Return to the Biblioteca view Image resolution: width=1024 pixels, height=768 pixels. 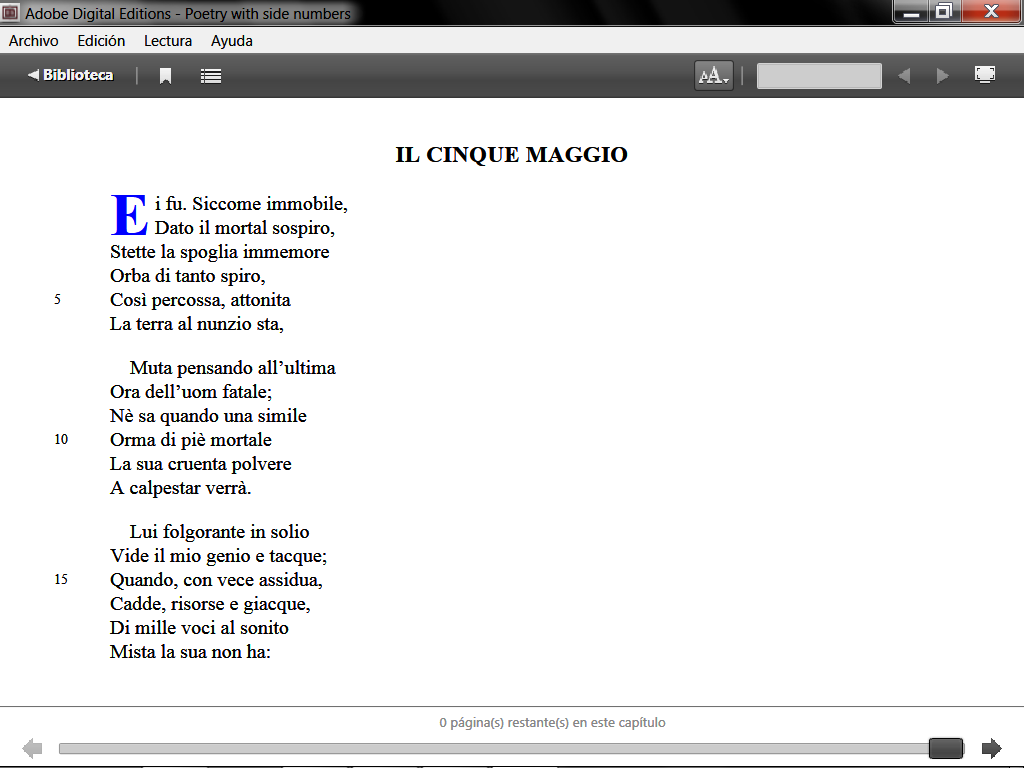point(71,75)
